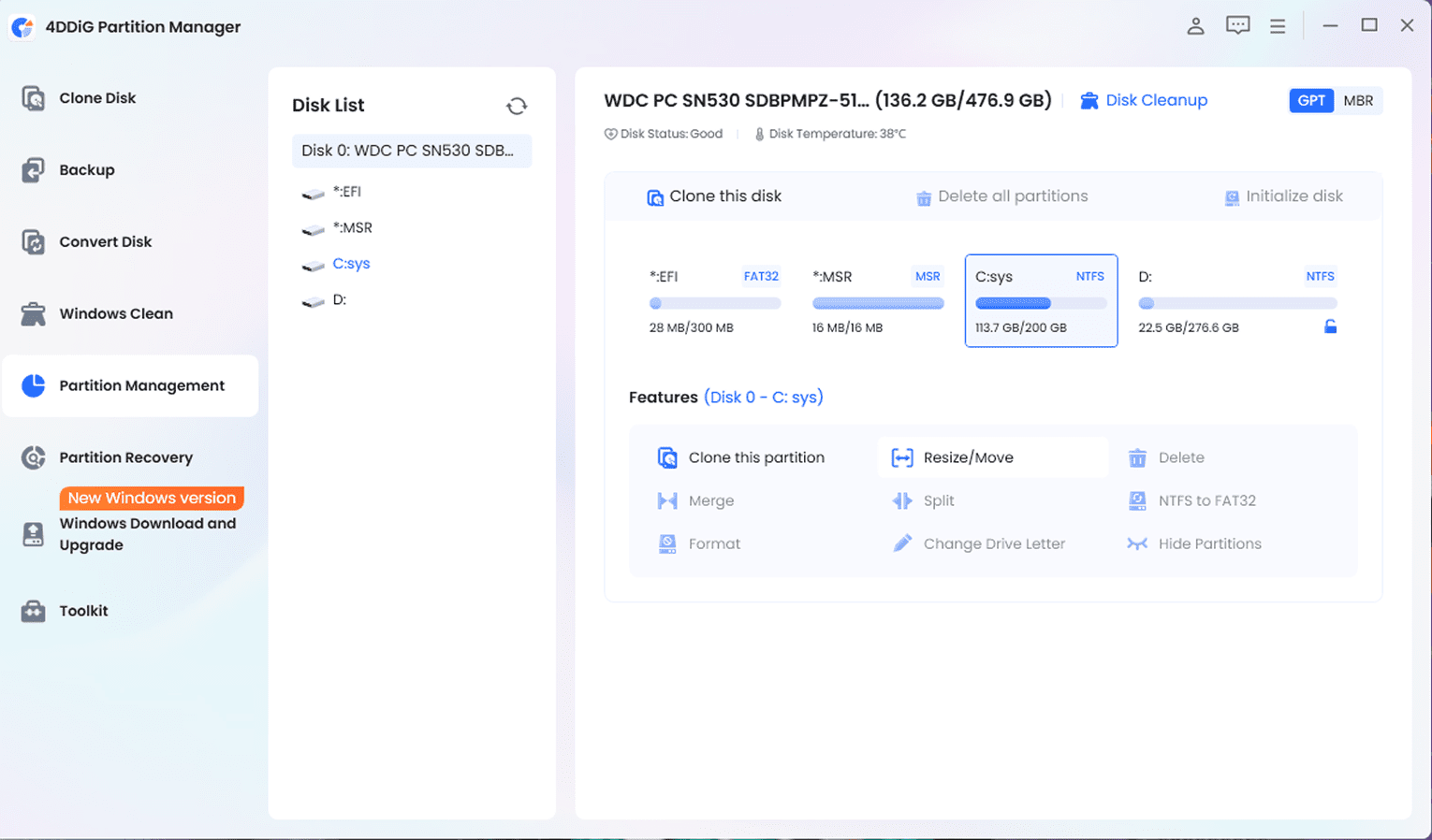Click Delete all partitions
This screenshot has width=1432, height=840.
coord(1001,196)
